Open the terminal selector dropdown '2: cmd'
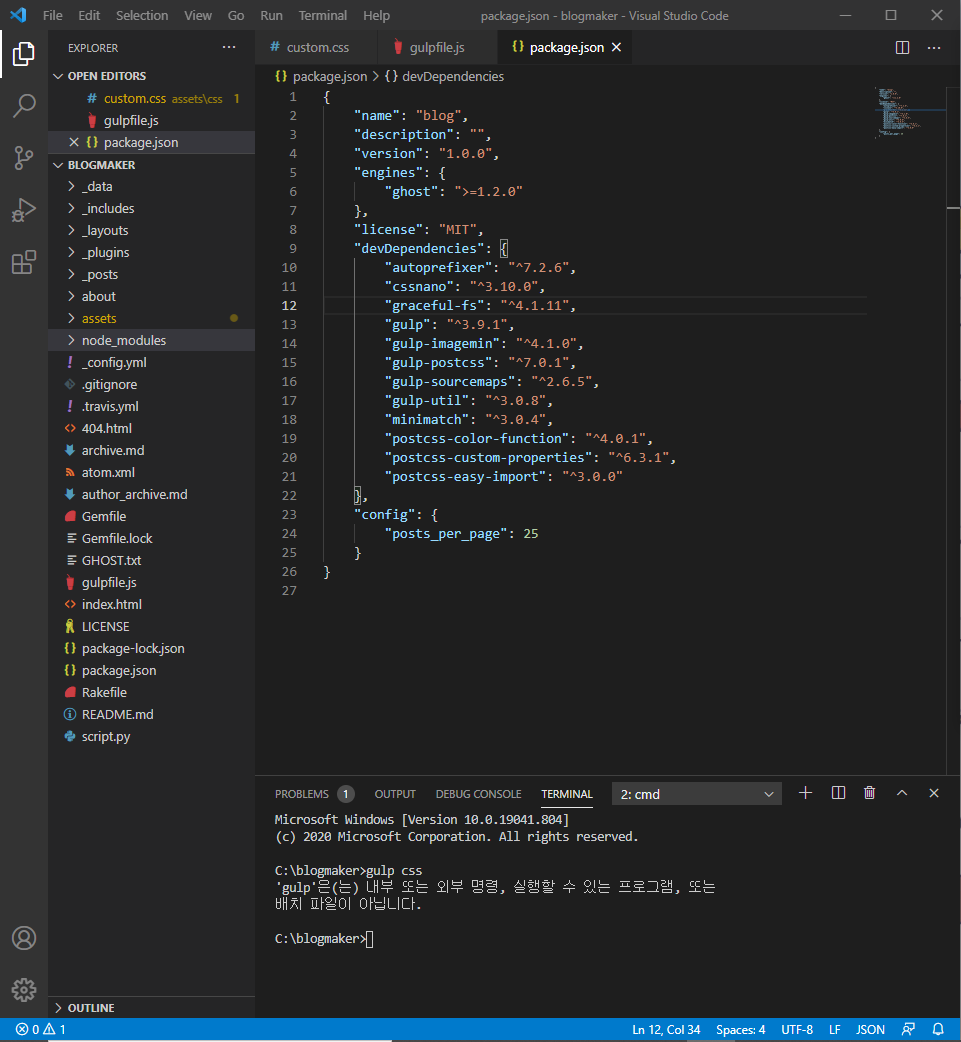Image resolution: width=961 pixels, height=1042 pixels. (696, 794)
